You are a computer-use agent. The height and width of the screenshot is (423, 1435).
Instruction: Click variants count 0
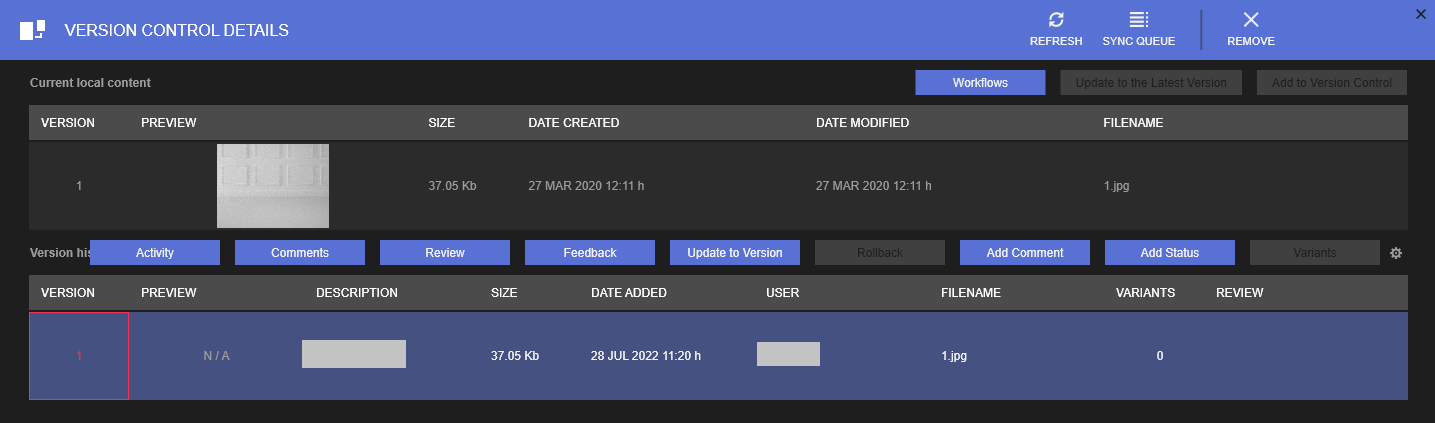click(x=1160, y=356)
